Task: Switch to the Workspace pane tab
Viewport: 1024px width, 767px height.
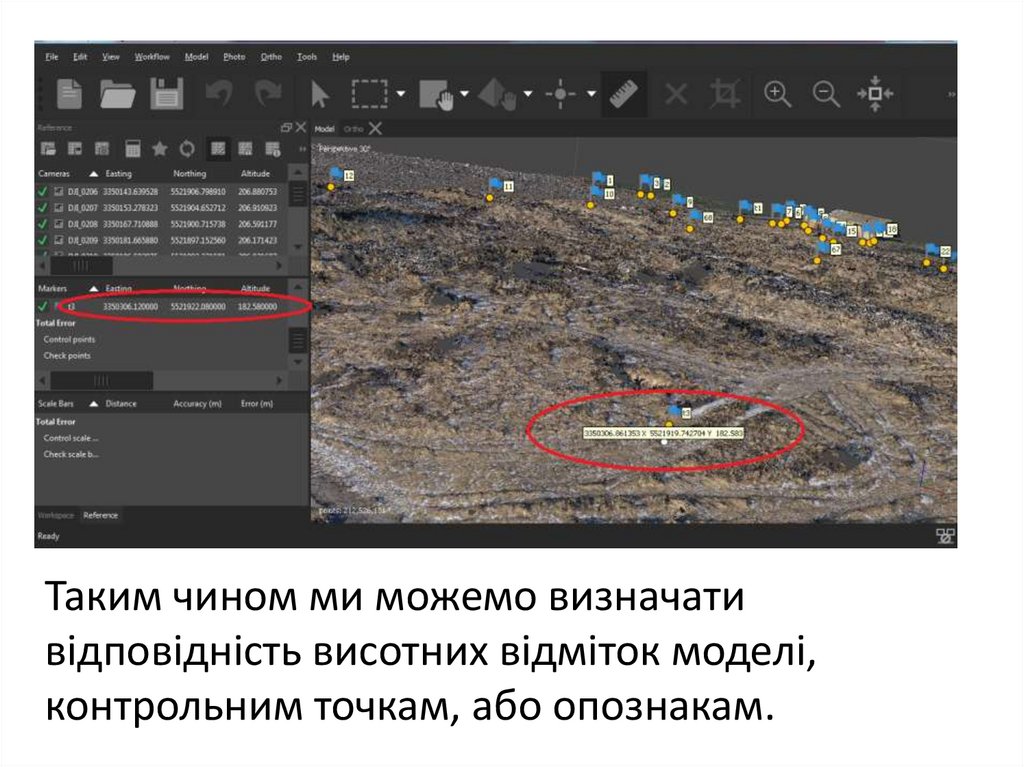Action: pos(56,515)
